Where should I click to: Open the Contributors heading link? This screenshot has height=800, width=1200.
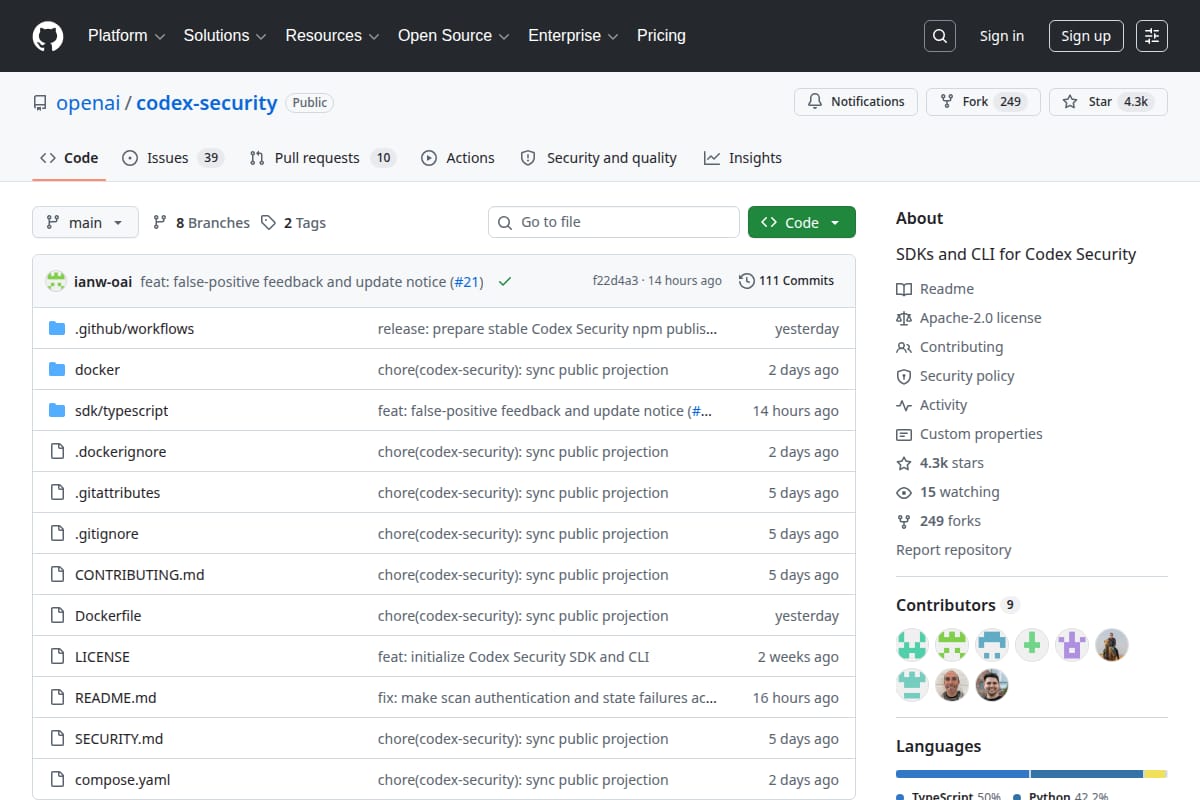[957, 605]
